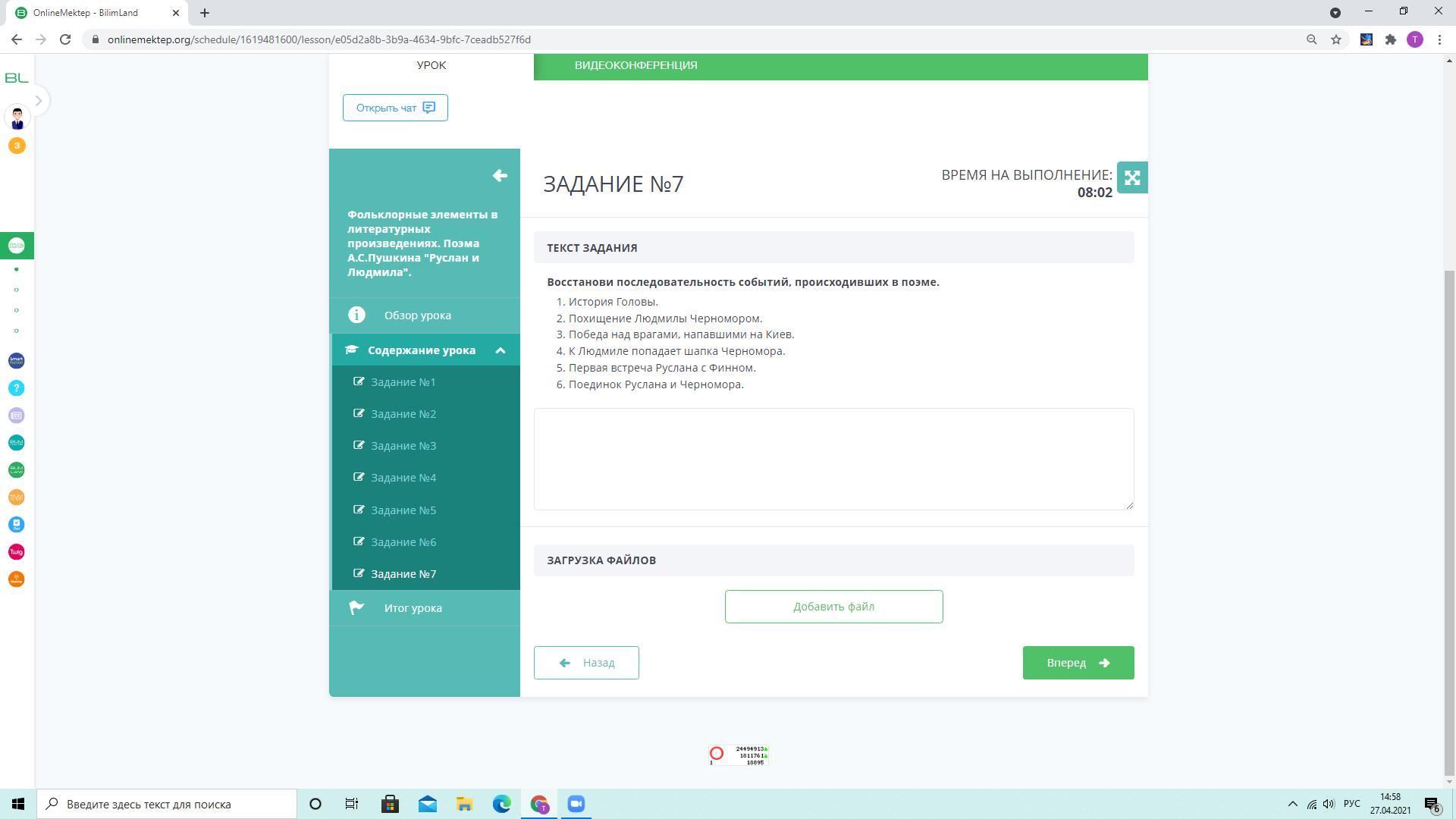Screen dimensions: 1456x819
Task: Click into the answer text area
Action: coord(833,459)
